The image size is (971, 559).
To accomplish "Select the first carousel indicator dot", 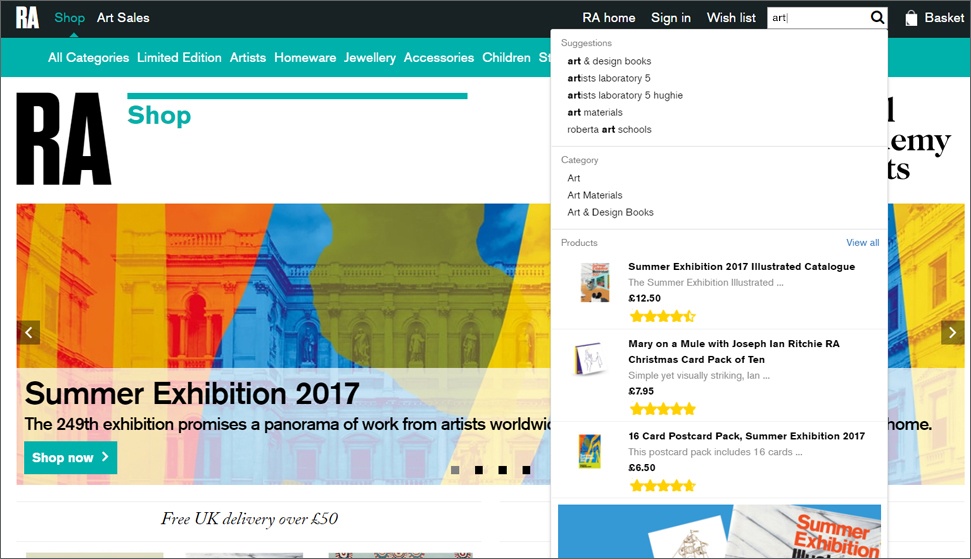I will (x=455, y=470).
